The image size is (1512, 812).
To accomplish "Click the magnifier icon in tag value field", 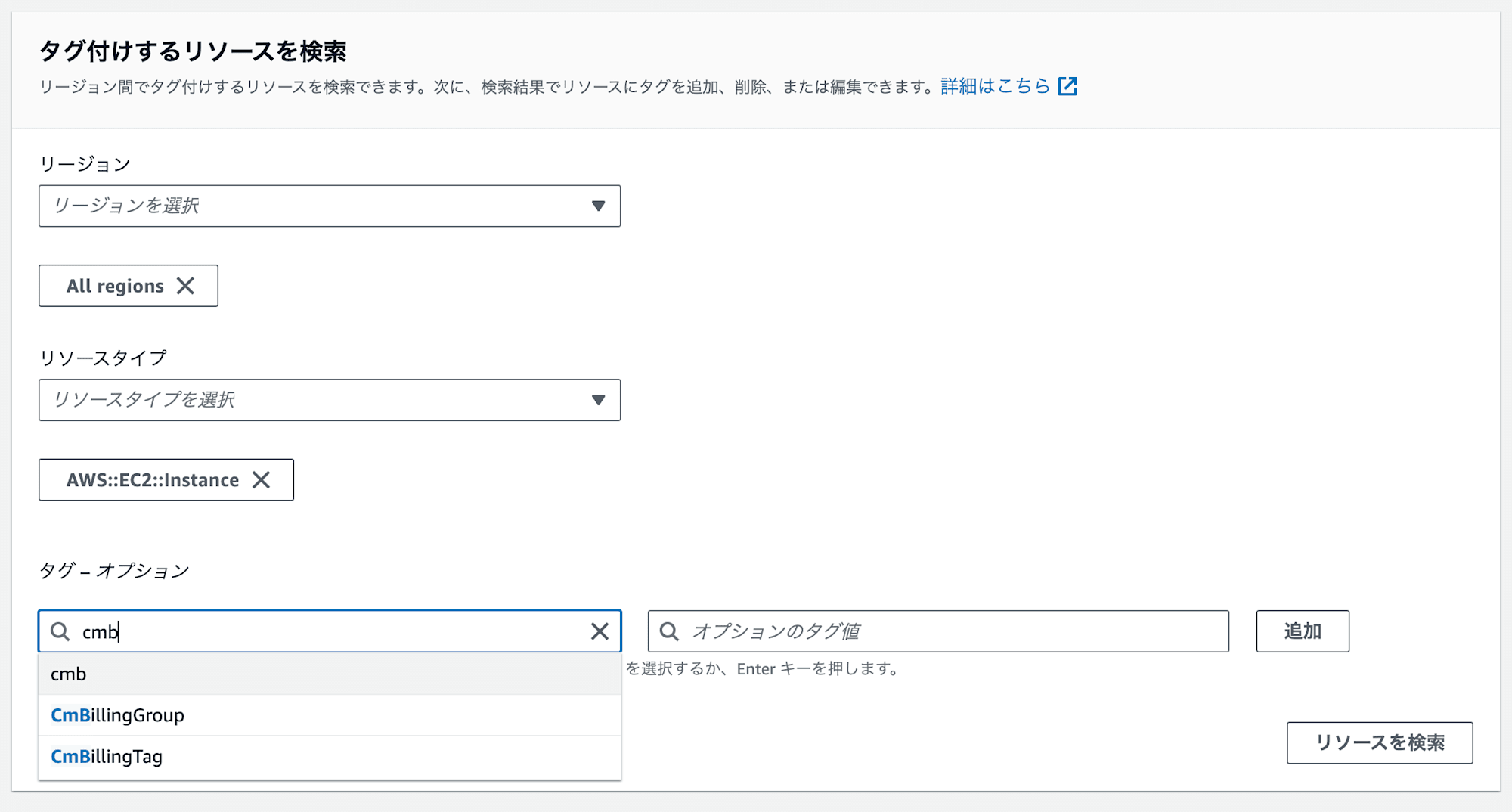I will click(669, 631).
